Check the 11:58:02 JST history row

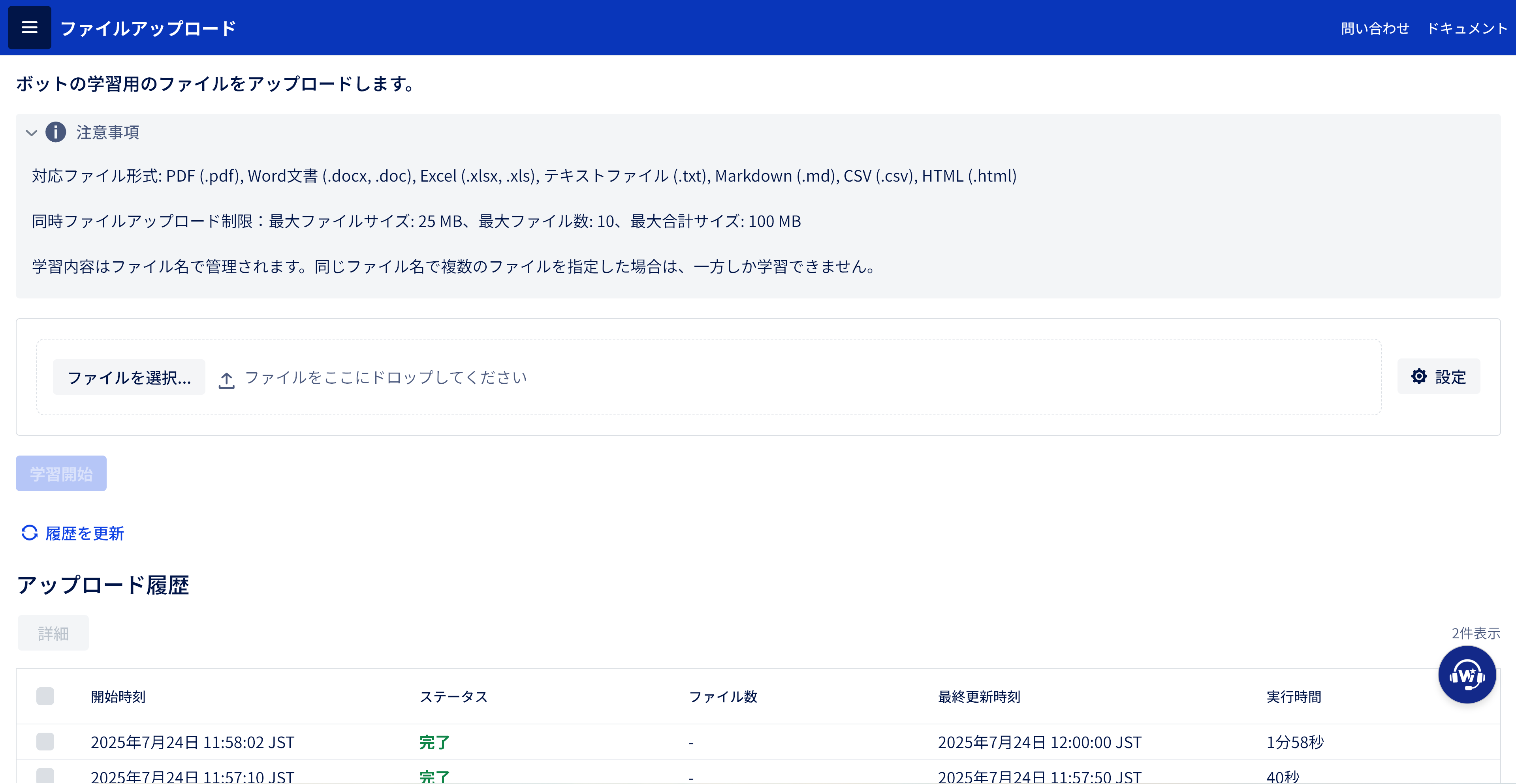tap(45, 741)
